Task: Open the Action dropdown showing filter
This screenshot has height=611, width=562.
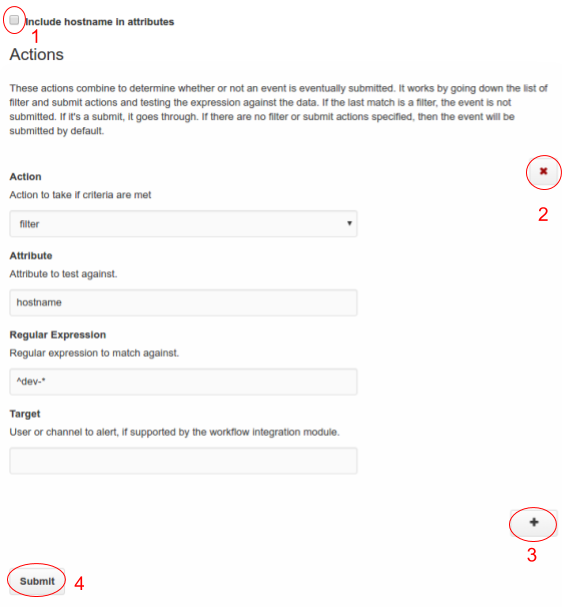Action: tap(183, 224)
